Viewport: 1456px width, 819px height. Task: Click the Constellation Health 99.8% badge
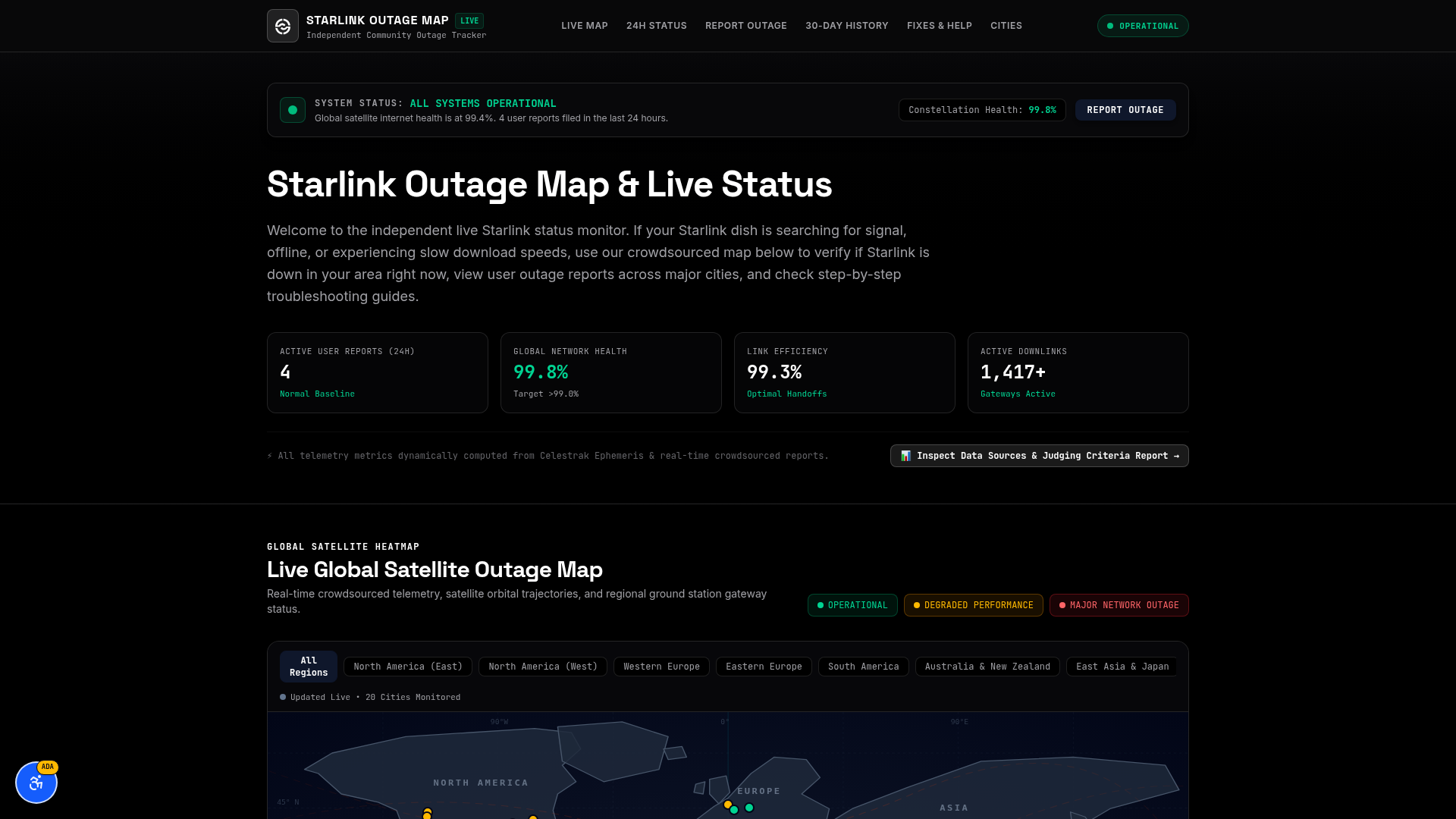[982, 110]
